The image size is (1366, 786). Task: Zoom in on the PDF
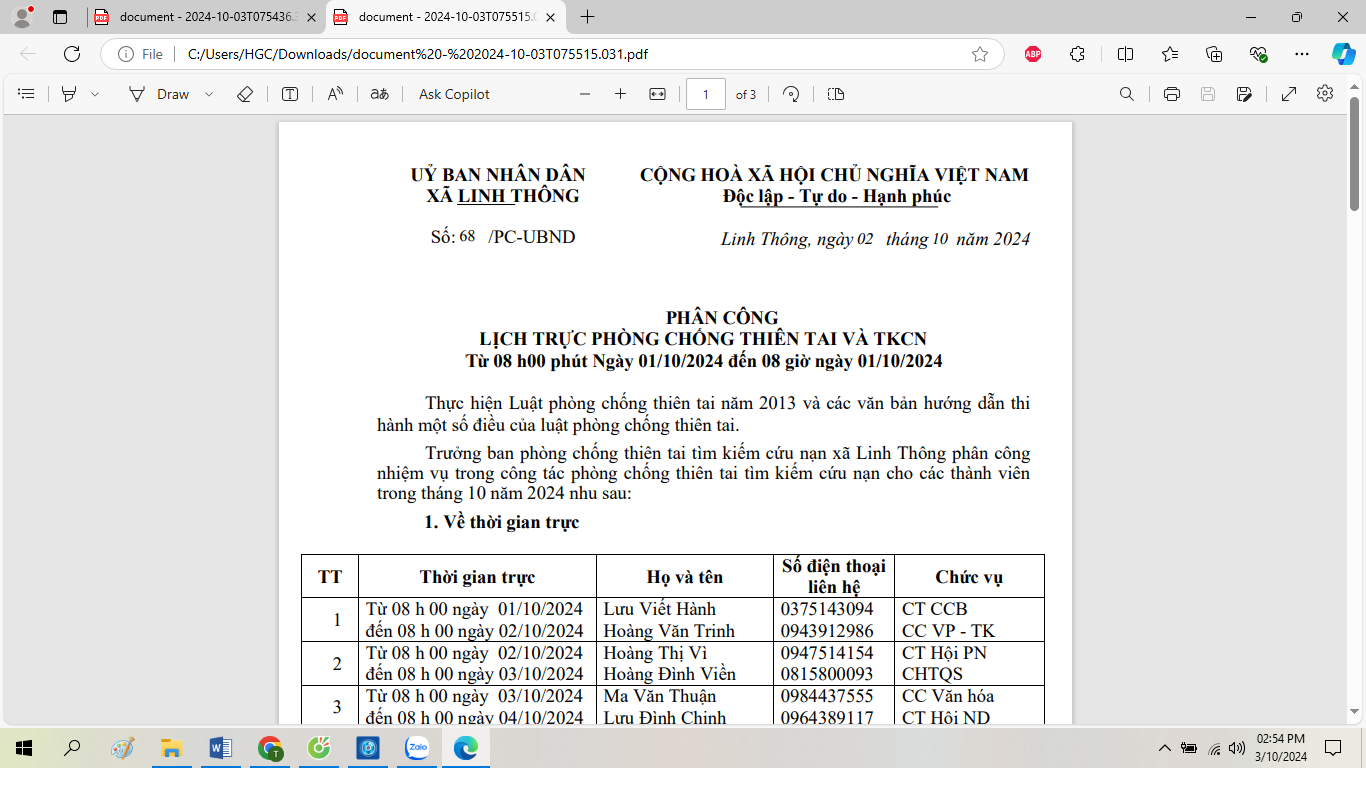[x=620, y=94]
